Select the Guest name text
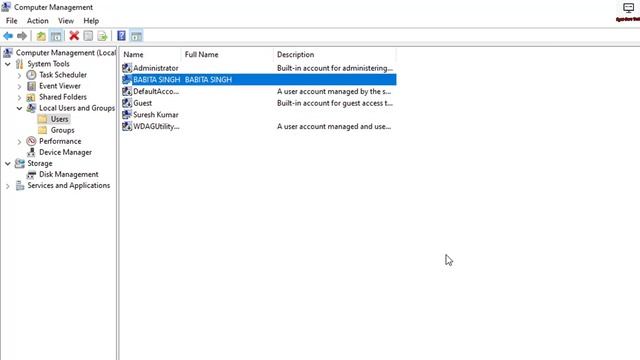 click(142, 103)
